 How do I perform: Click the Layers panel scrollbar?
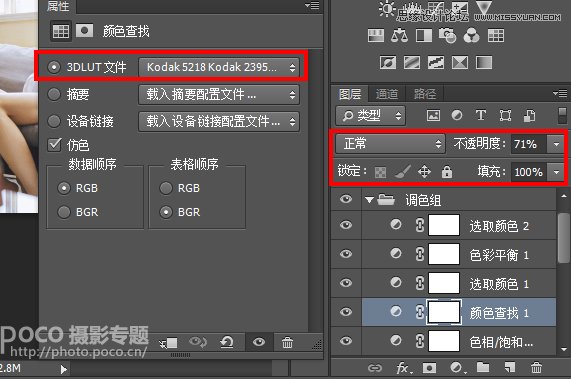tap(564, 238)
